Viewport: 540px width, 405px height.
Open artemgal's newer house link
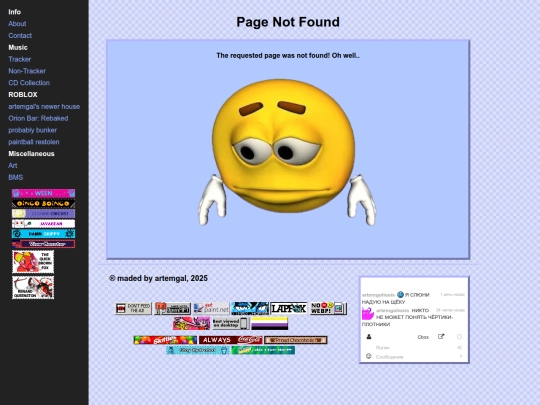pyautogui.click(x=44, y=106)
